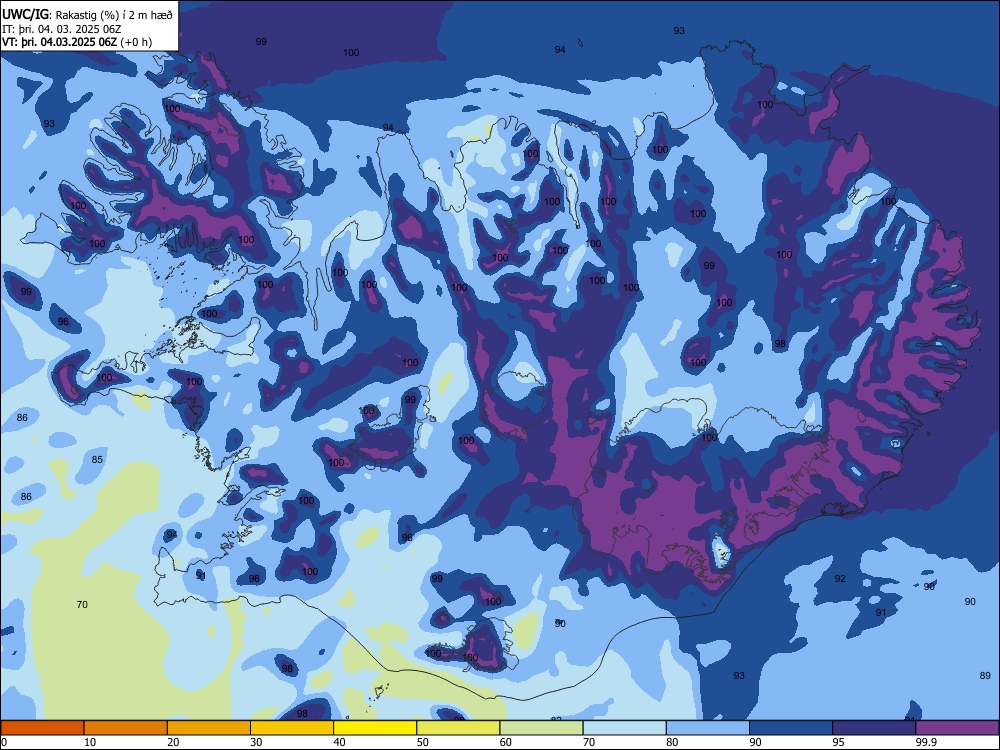The image size is (1000, 750).
Task: Click the "30" legend tick label
Action: pyautogui.click(x=256, y=742)
